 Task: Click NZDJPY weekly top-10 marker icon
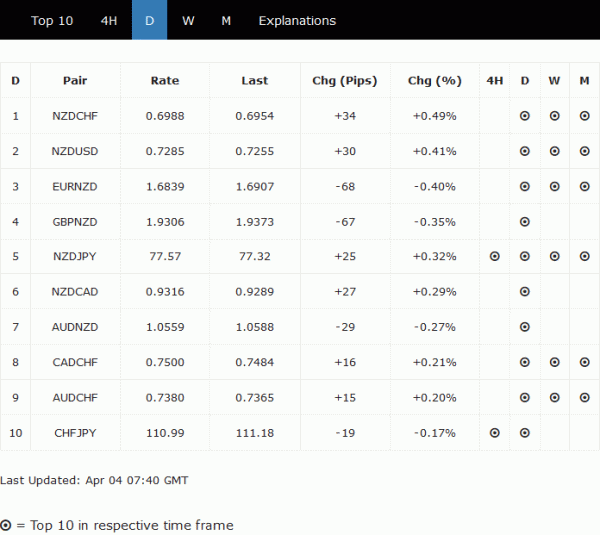(x=554, y=256)
